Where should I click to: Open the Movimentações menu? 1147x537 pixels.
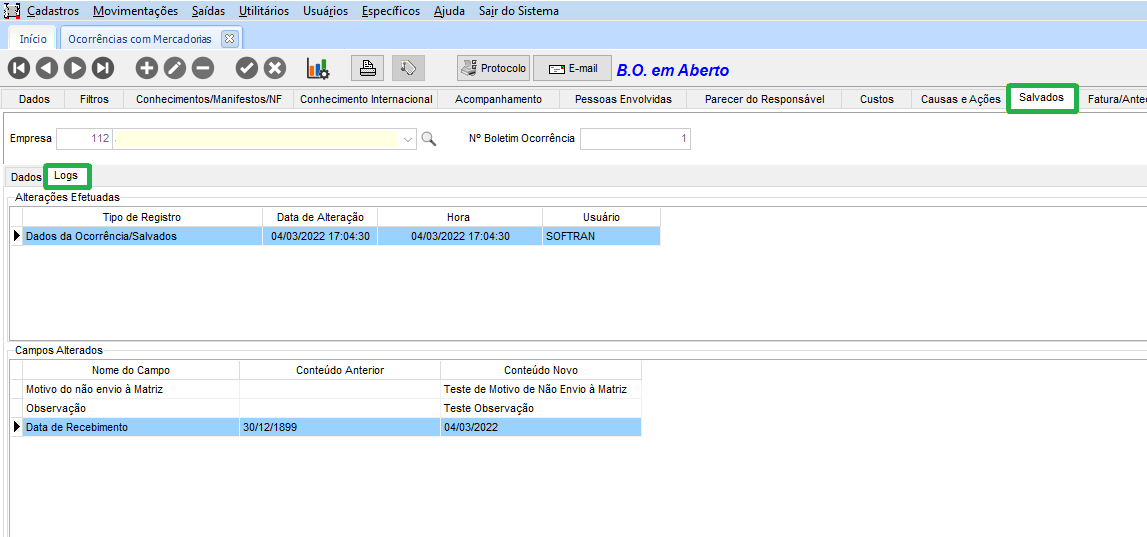point(136,11)
